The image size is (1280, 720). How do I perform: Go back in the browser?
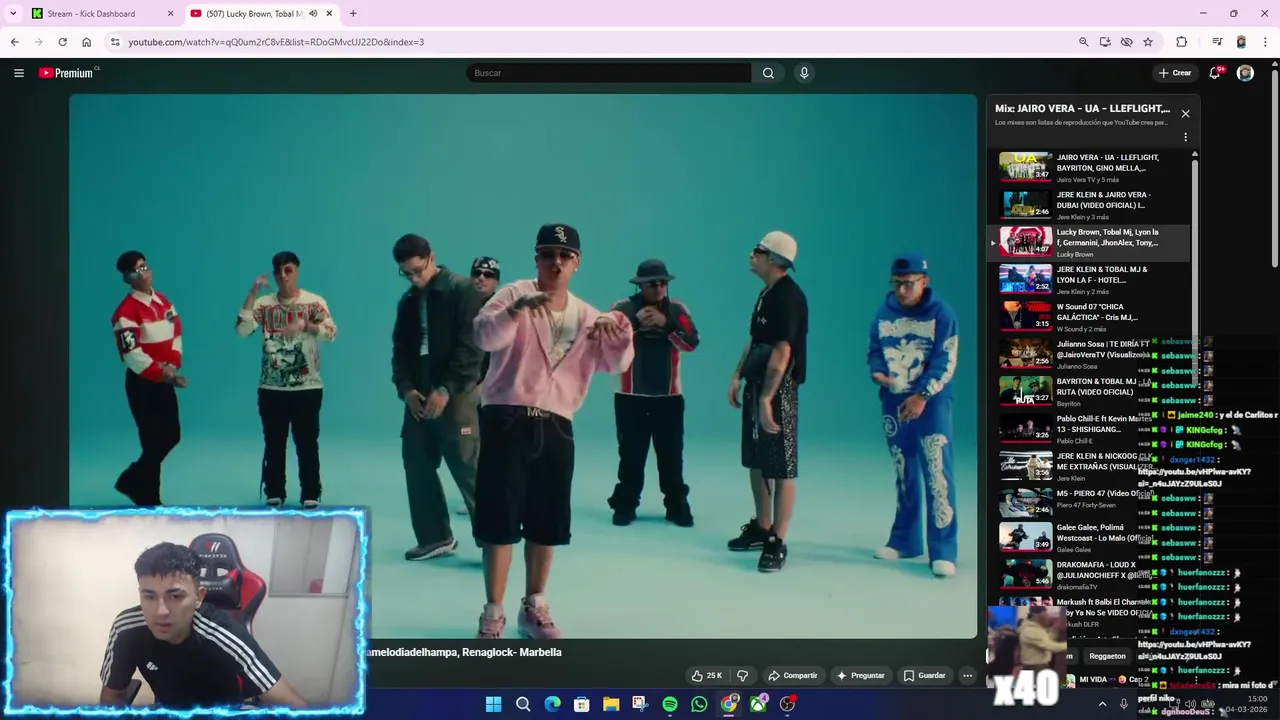[x=14, y=42]
